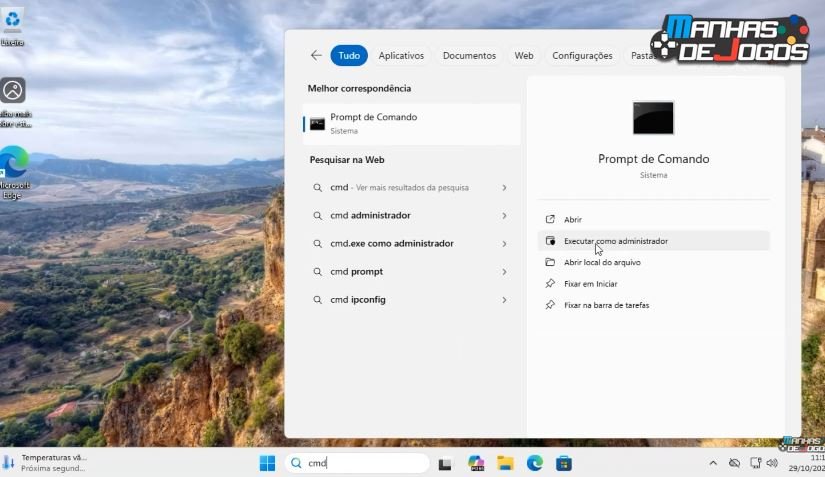Click the Task View taskbar icon
This screenshot has width=825, height=477.
446,463
